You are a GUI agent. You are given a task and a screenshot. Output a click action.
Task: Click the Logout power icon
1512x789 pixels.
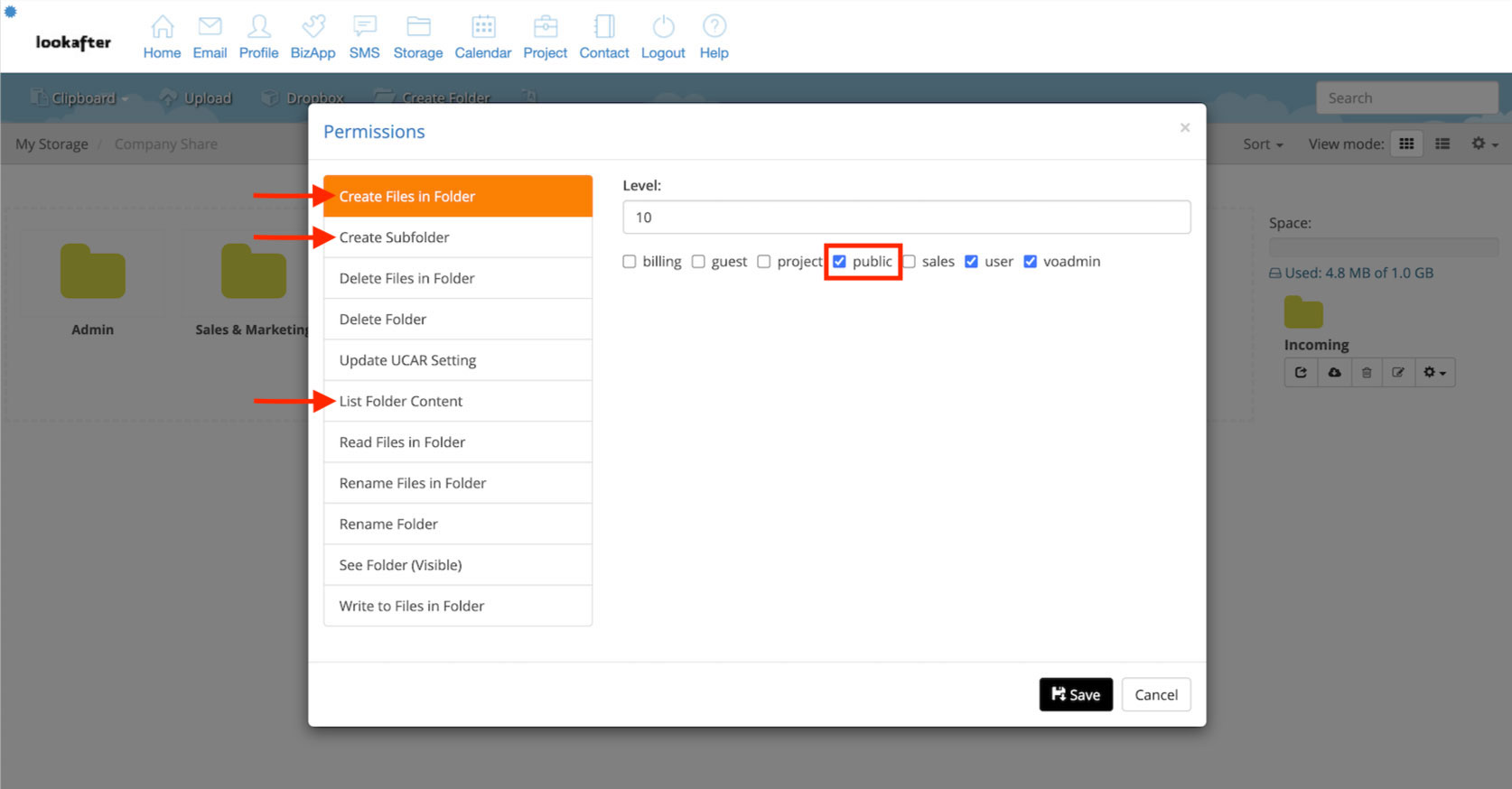coord(663,27)
